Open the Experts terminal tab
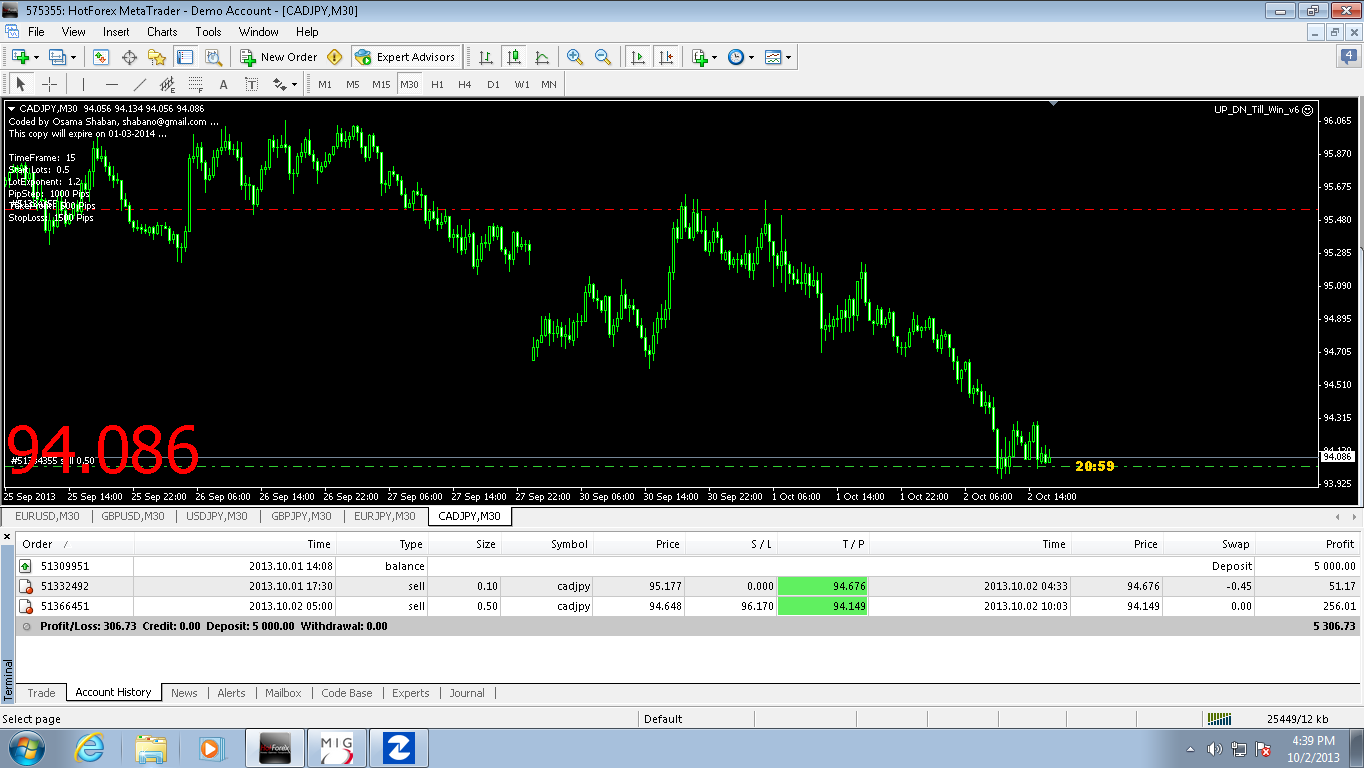Image resolution: width=1364 pixels, height=768 pixels. (410, 692)
